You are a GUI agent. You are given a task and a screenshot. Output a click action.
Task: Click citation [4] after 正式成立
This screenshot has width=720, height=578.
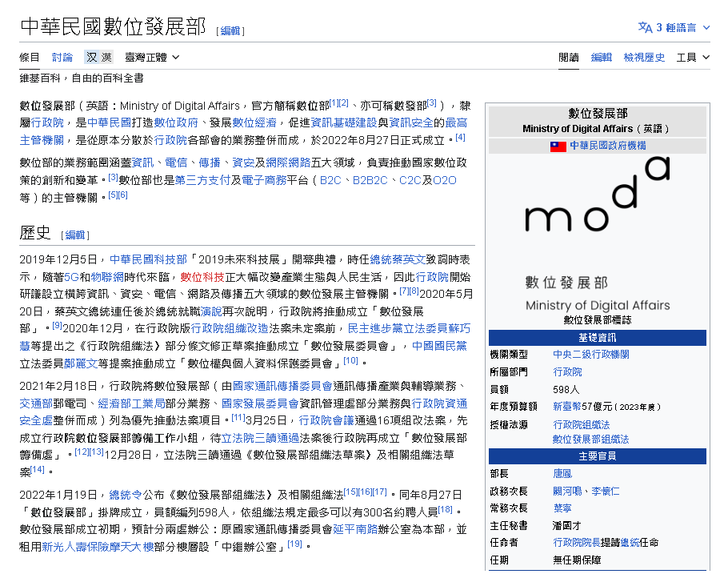point(460,137)
